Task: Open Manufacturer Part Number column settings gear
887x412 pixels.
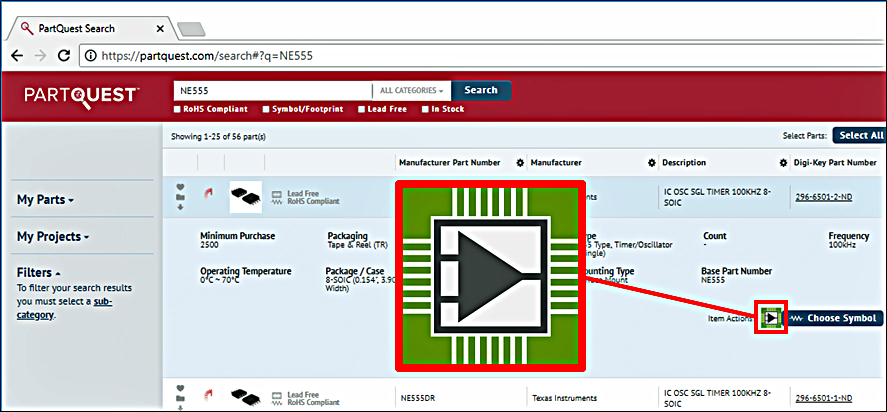Action: click(x=520, y=163)
